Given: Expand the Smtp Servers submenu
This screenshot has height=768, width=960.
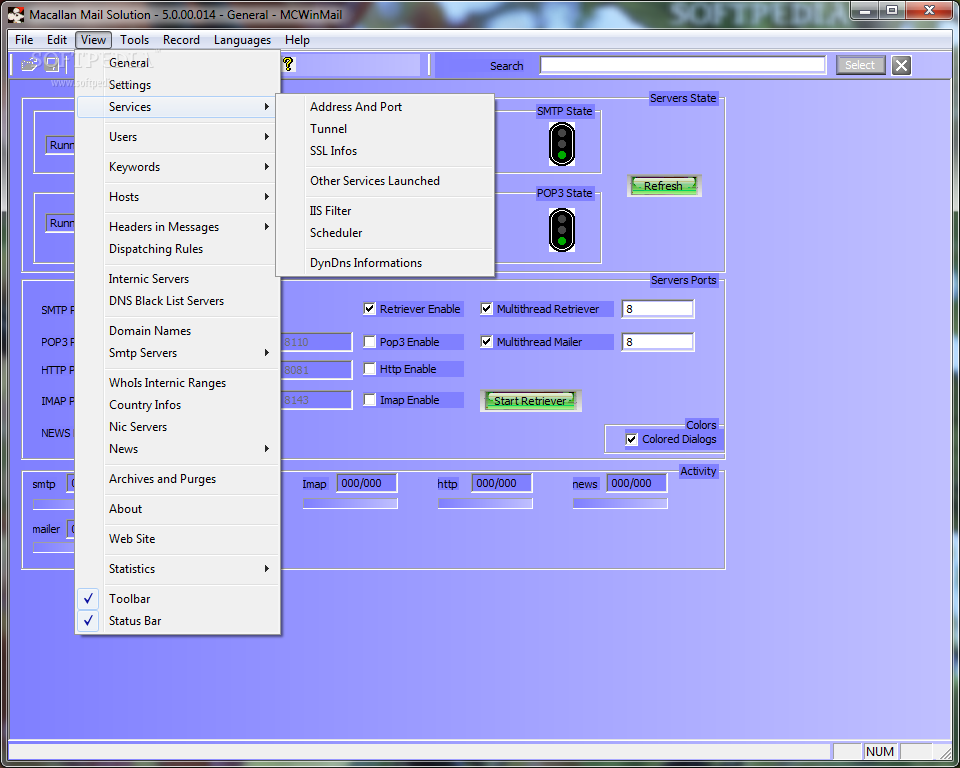Looking at the screenshot, I should click(x=178, y=353).
